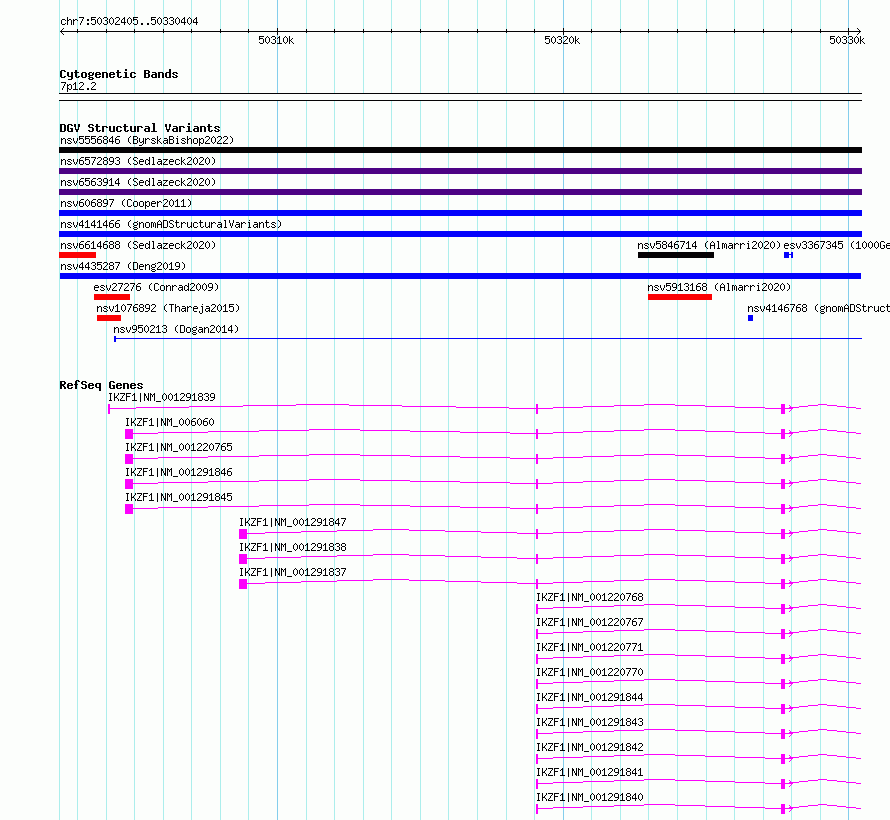This screenshot has width=890, height=820.
Task: Click the red bar under nsv6614688
Action: coord(77,255)
